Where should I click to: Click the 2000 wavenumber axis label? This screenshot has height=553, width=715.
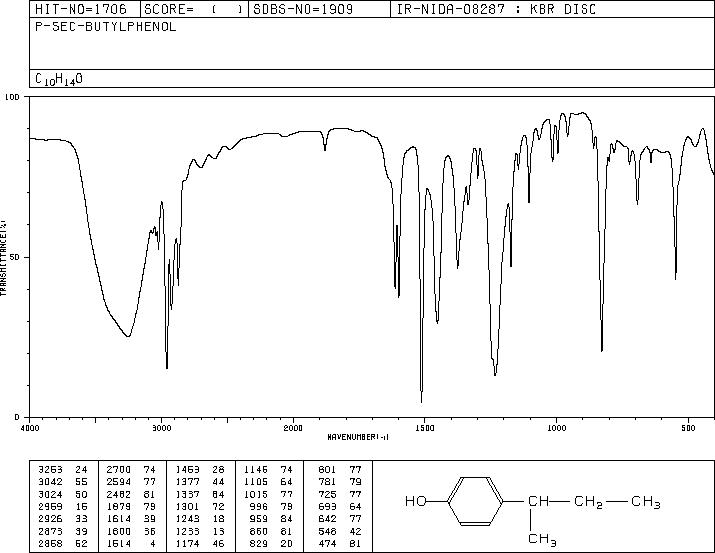[293, 428]
